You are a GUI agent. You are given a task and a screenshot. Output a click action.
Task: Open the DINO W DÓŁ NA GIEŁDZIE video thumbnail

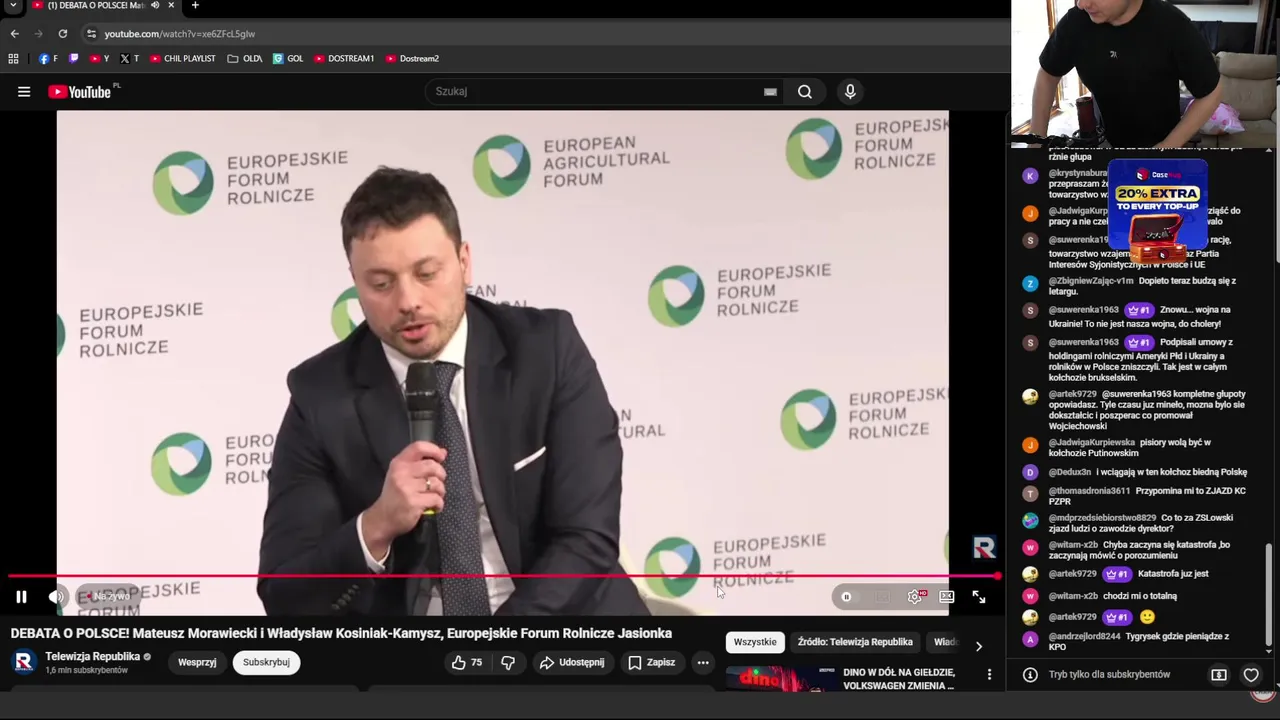[x=782, y=679]
